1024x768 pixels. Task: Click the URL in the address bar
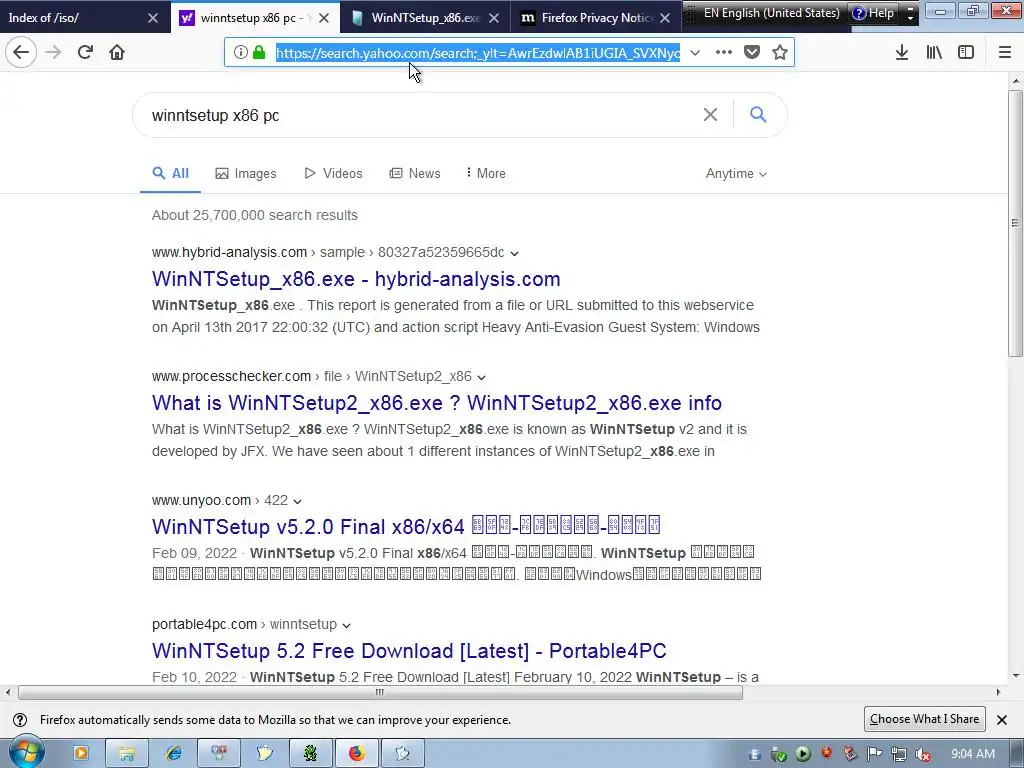[477, 53]
